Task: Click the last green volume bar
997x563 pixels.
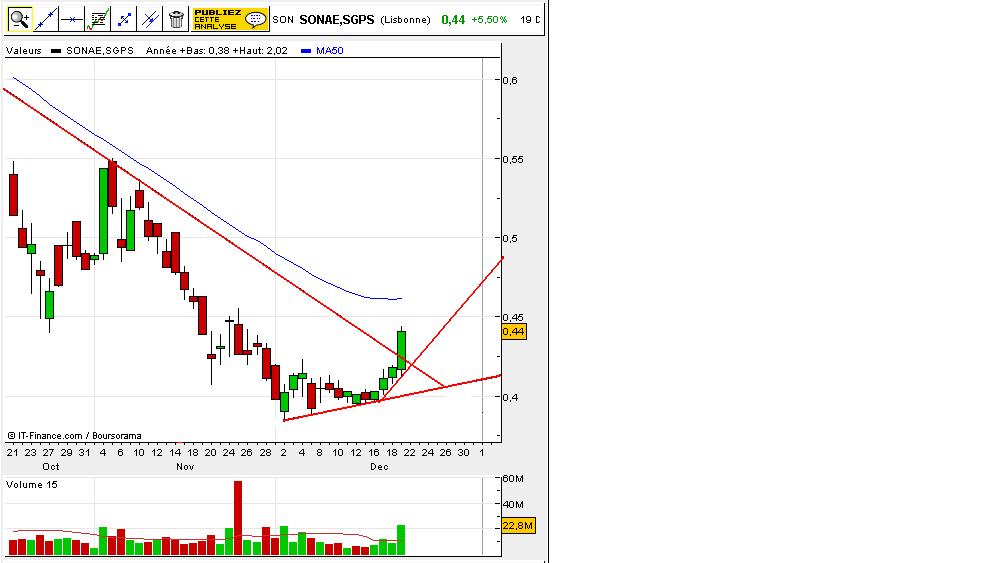Action: point(401,540)
